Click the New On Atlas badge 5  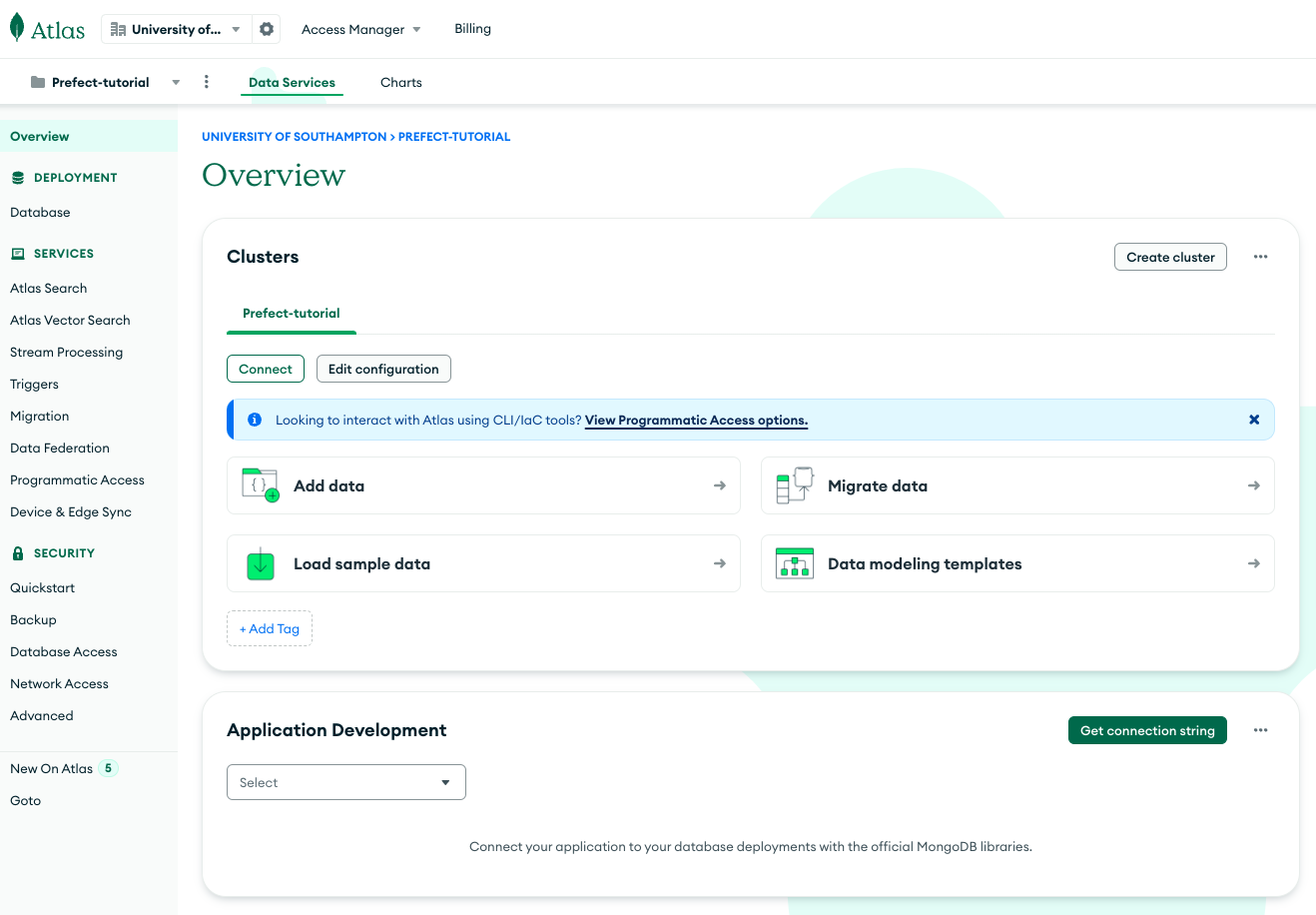pyautogui.click(x=108, y=768)
